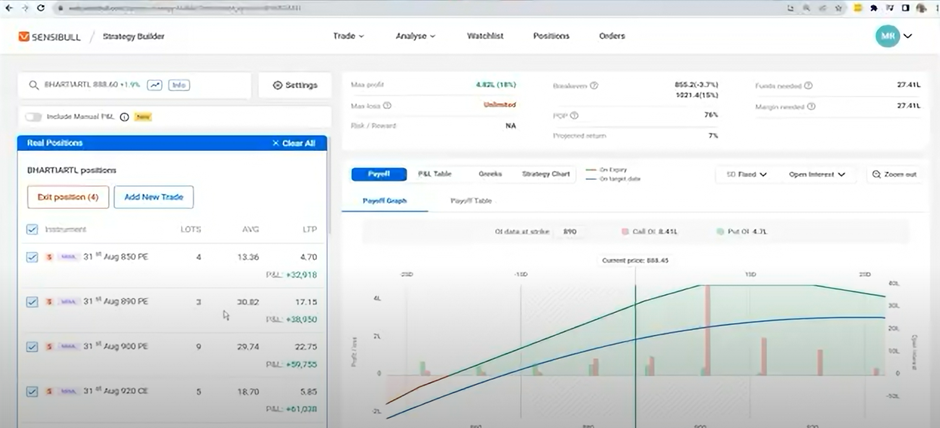Click the green Put OI legend swatch
This screenshot has width=940, height=428.
coord(719,231)
